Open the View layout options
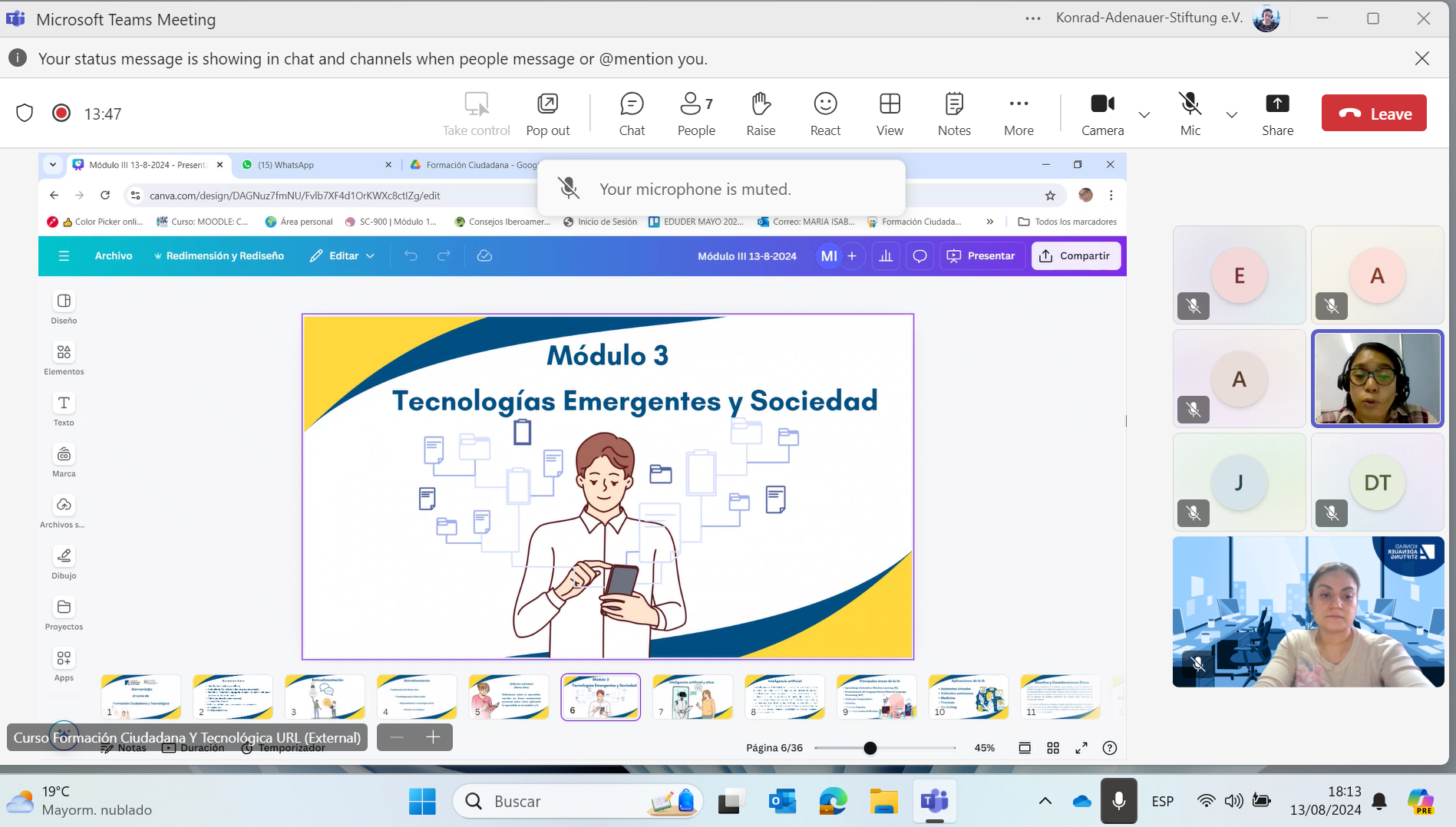1456x827 pixels. coord(890,114)
